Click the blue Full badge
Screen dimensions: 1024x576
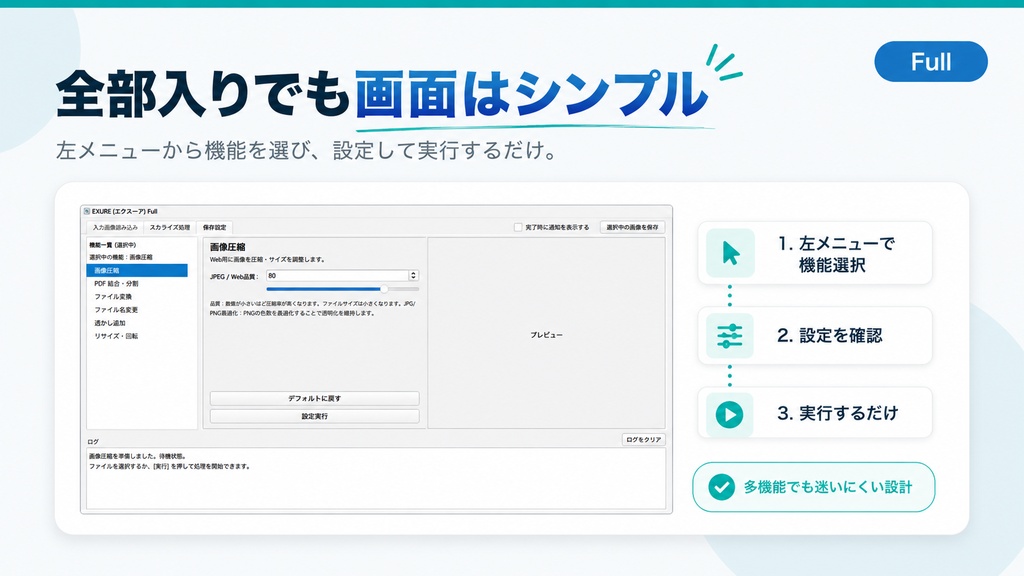pyautogui.click(x=931, y=62)
